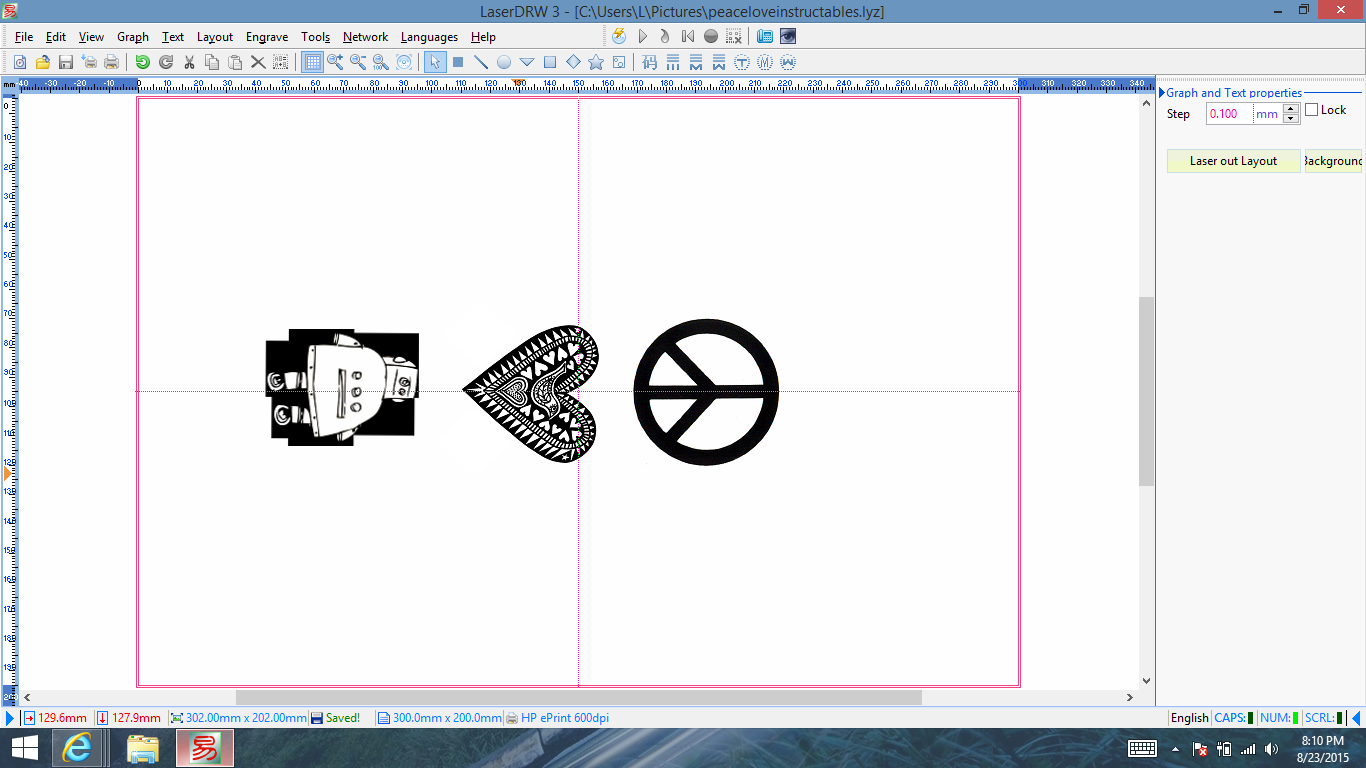The height and width of the screenshot is (768, 1366).
Task: Open a file with the folder icon
Action: (x=43, y=62)
